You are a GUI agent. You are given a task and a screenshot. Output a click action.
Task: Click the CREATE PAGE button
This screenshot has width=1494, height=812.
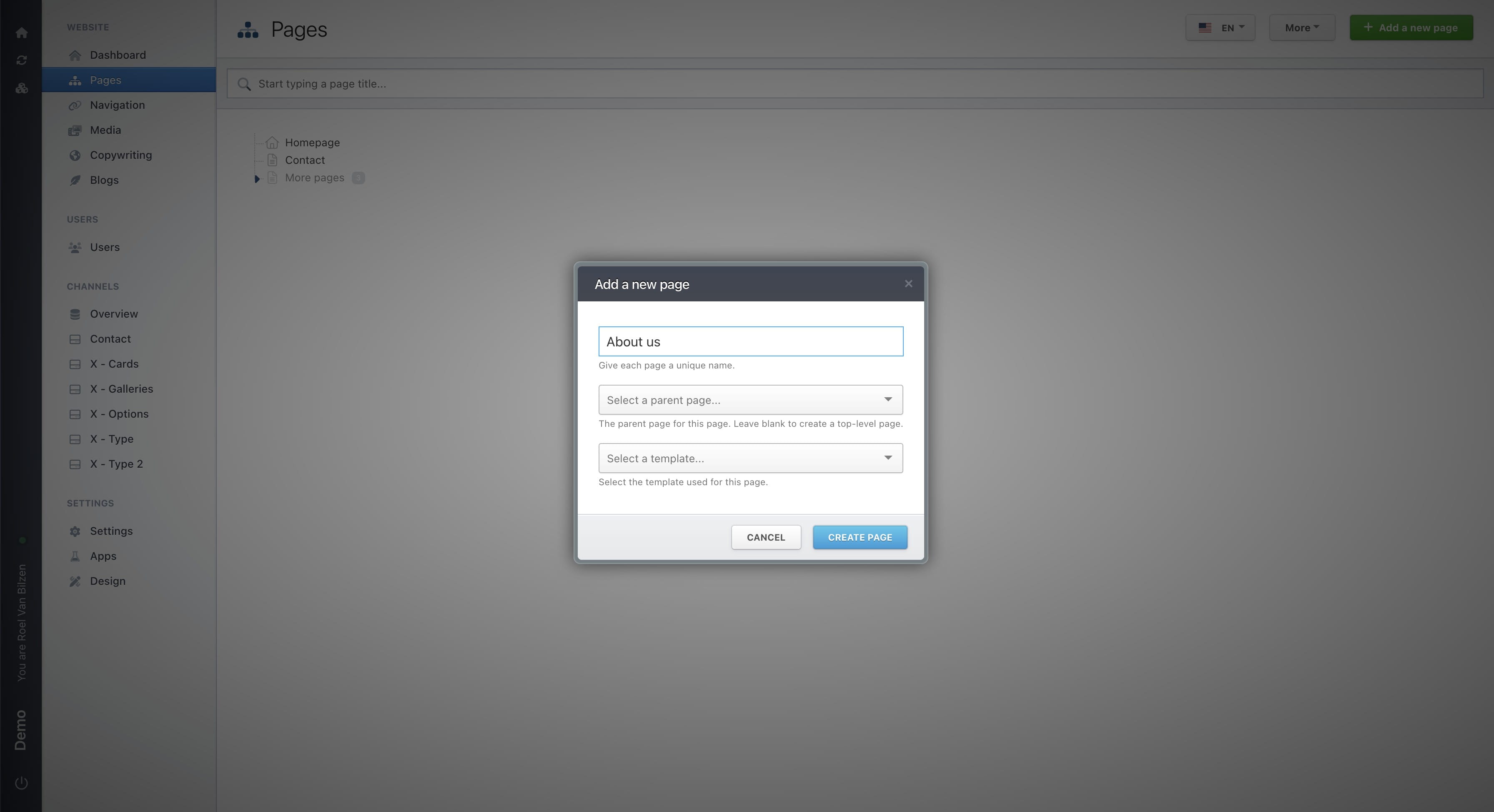860,537
